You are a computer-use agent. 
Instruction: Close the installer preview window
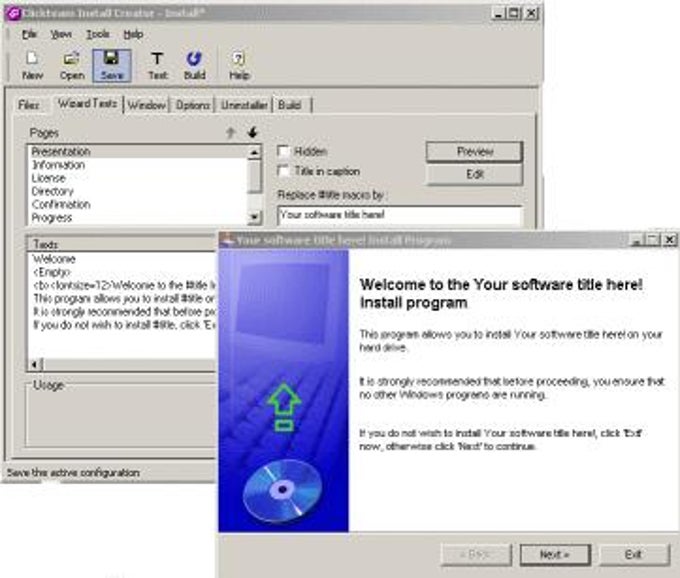click(670, 239)
